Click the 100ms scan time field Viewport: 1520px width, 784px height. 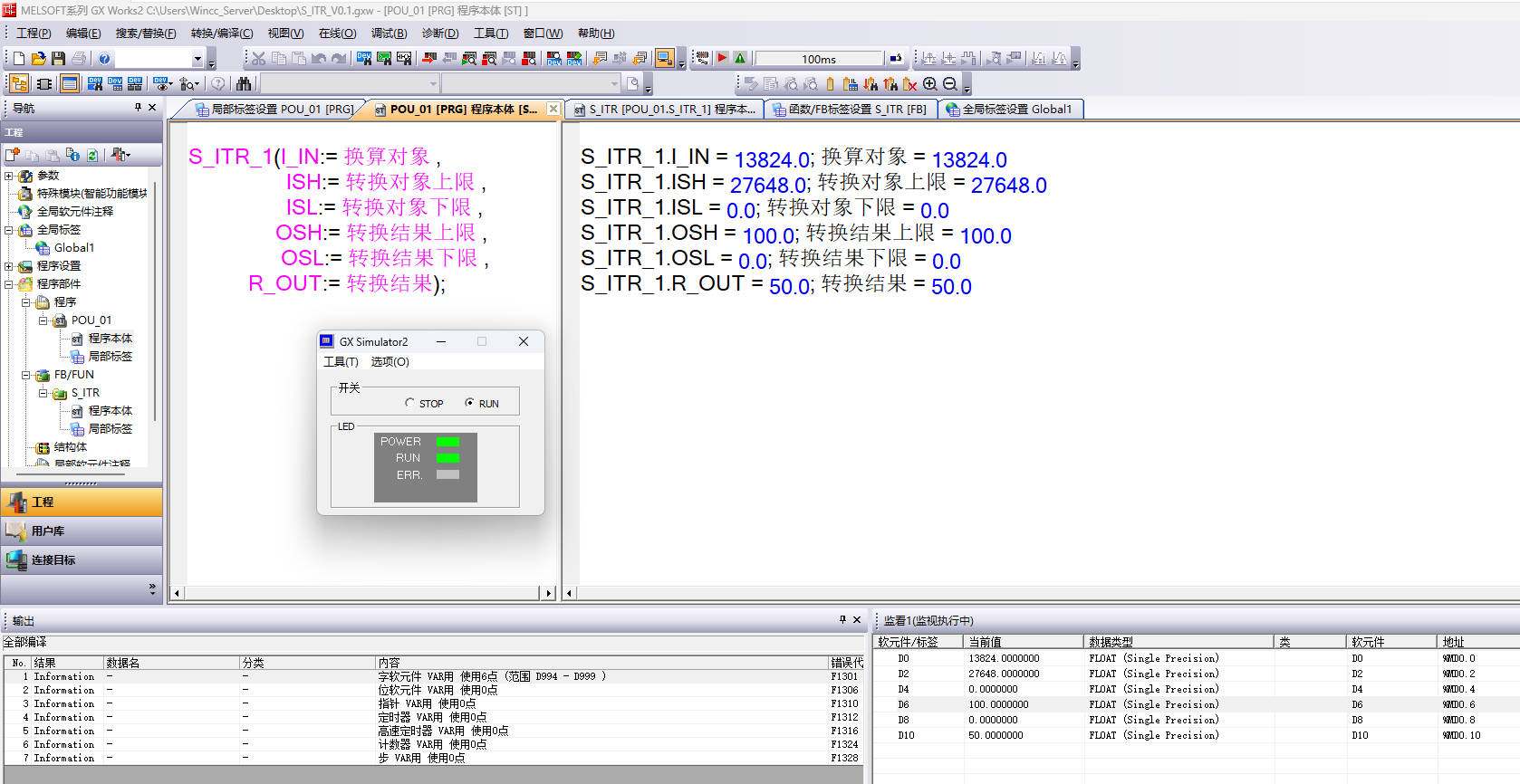tap(818, 59)
